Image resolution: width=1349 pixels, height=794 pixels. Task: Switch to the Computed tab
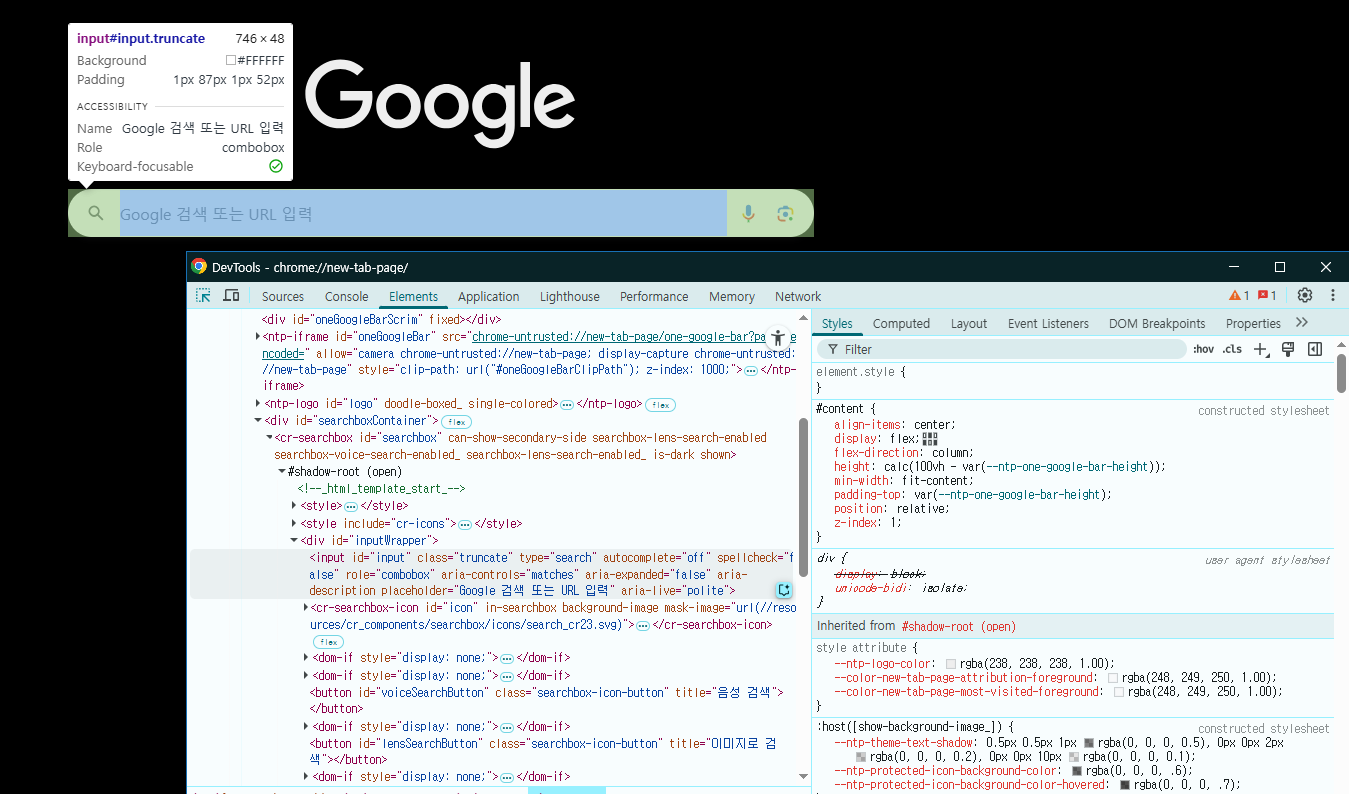901,323
